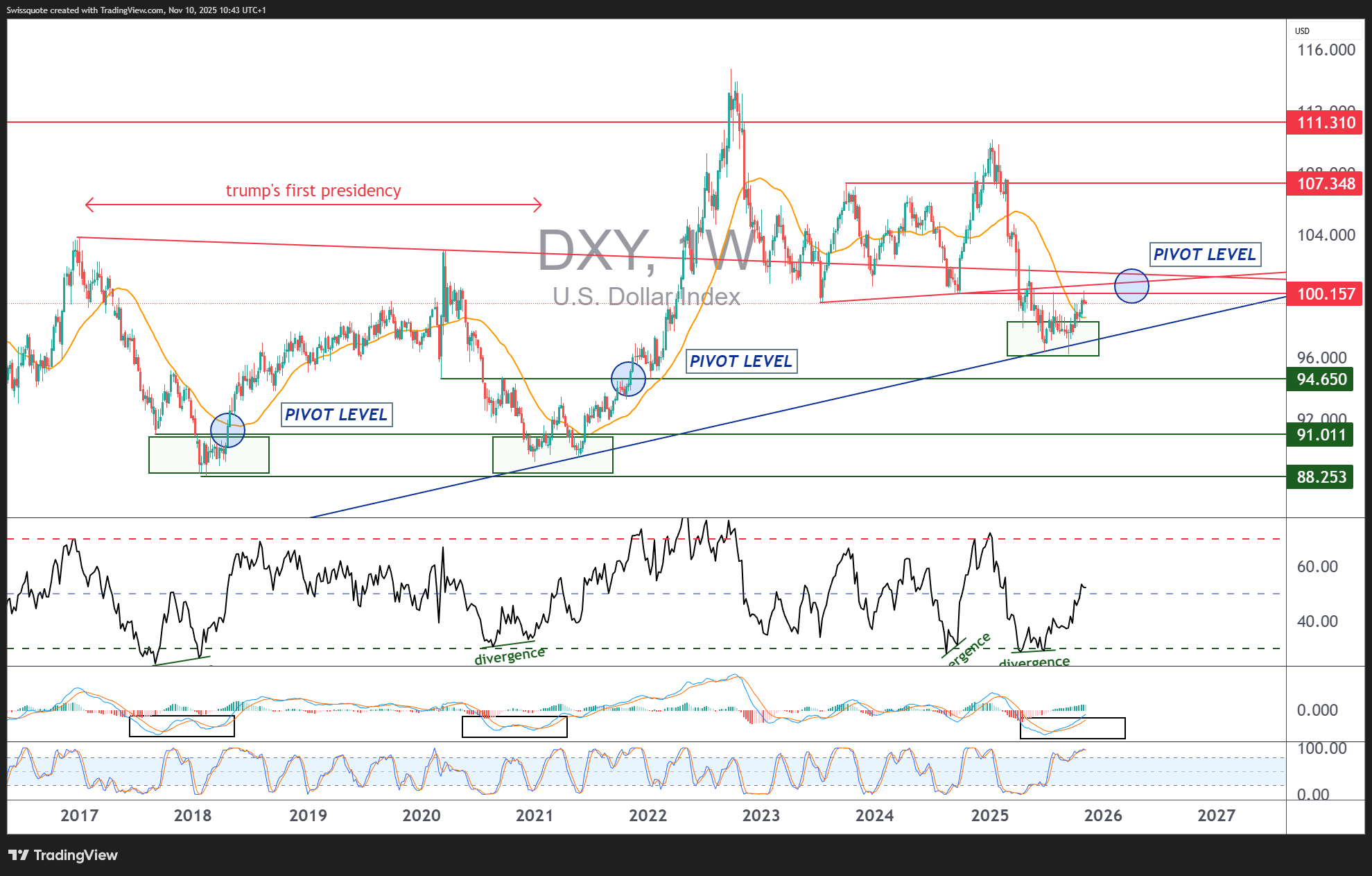1372x876 pixels.
Task: Click the 2023 label on time axis
Action: 761,816
